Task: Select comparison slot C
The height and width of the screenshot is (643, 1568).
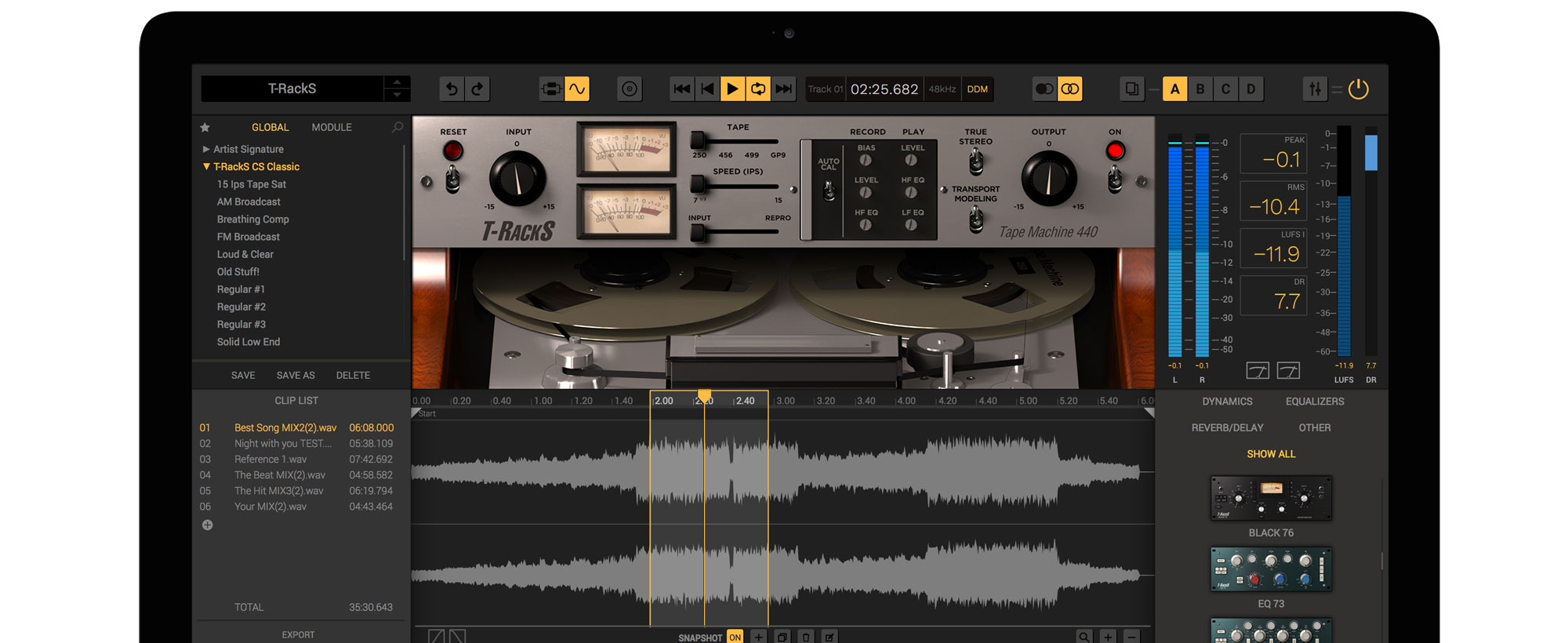Action: [x=1225, y=89]
